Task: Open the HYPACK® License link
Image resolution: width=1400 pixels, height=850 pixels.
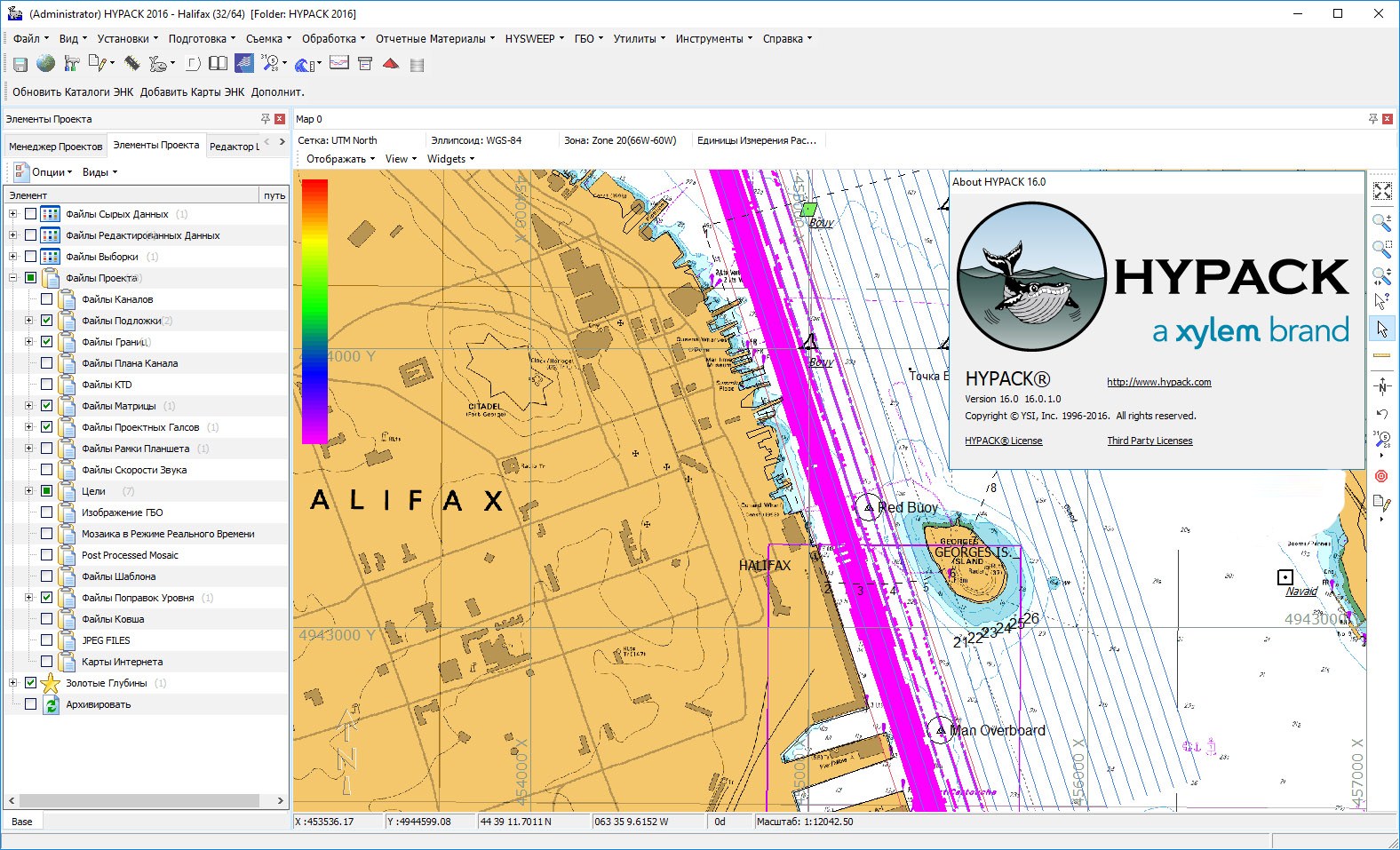Action: 1003,441
